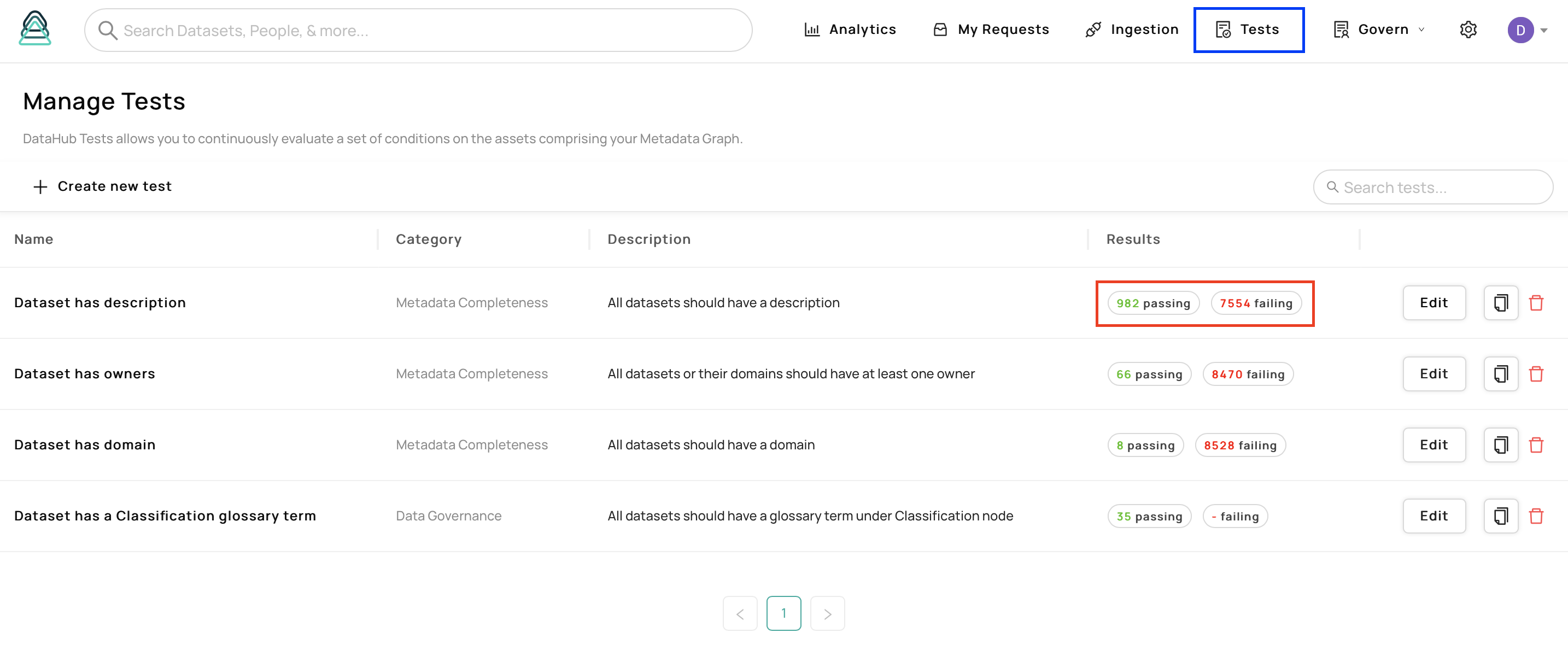The width and height of the screenshot is (1568, 656).
Task: Select page 1 in pagination
Action: tap(783, 613)
